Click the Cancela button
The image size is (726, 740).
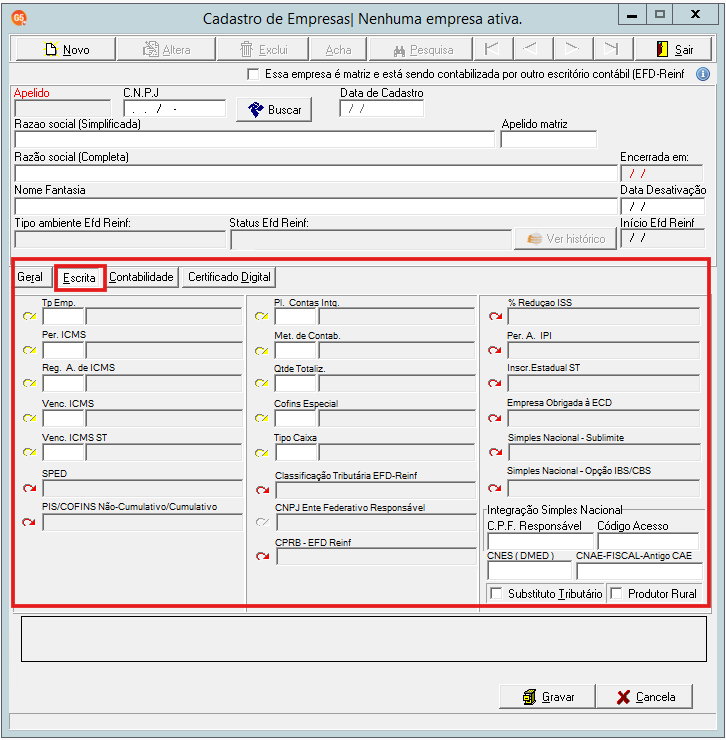pos(645,697)
